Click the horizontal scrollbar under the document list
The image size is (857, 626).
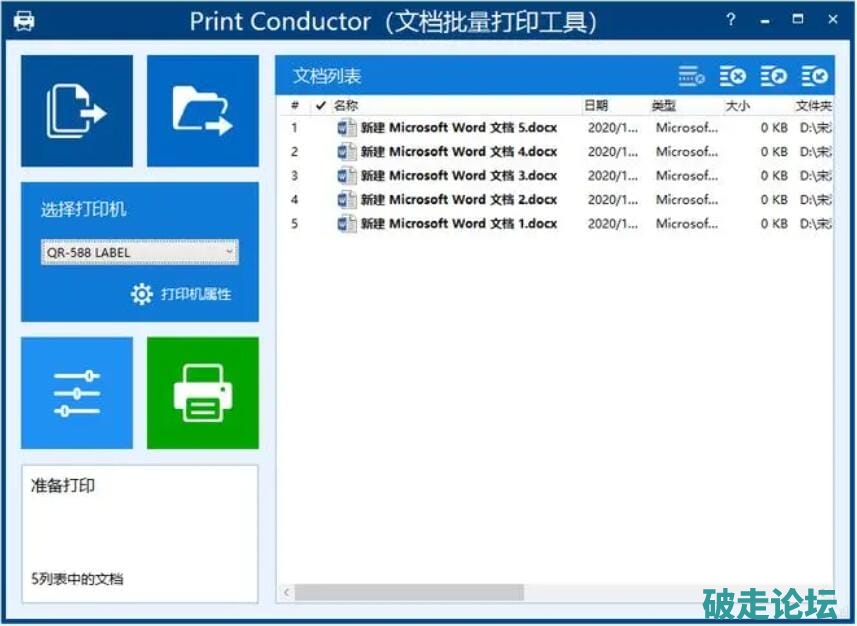(410, 593)
